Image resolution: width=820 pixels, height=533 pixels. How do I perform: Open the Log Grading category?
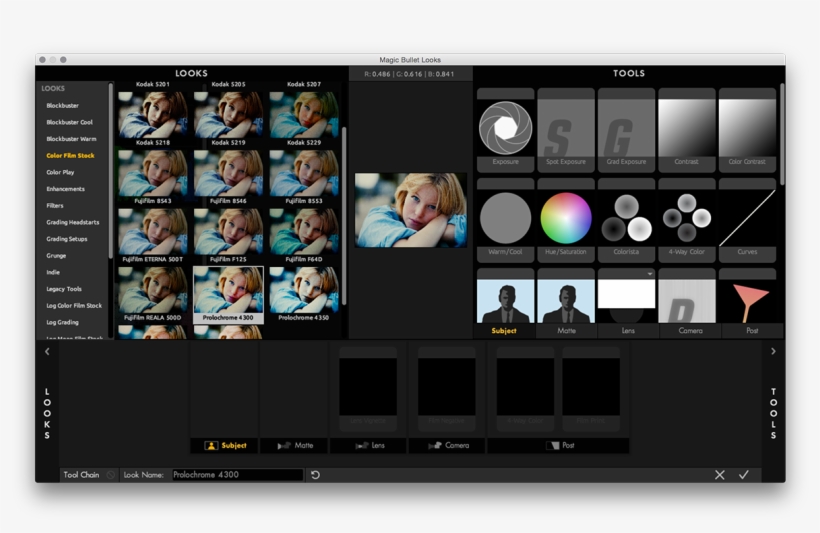62,323
